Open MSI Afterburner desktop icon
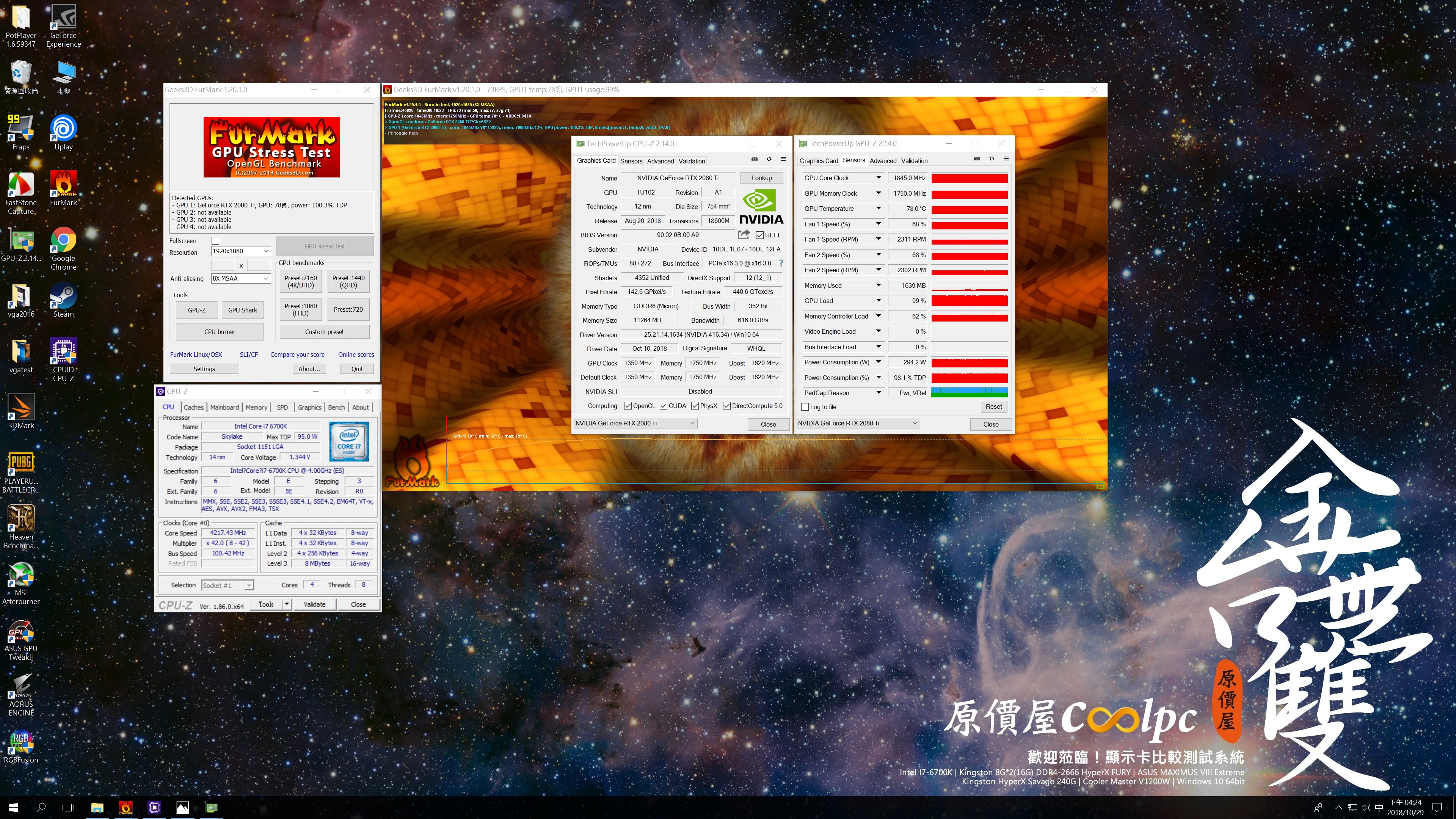1456x819 pixels. 21,583
